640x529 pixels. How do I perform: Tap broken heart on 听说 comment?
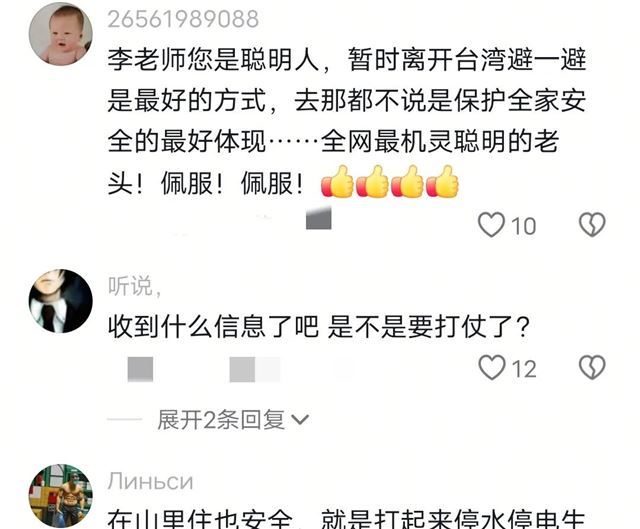(x=592, y=368)
